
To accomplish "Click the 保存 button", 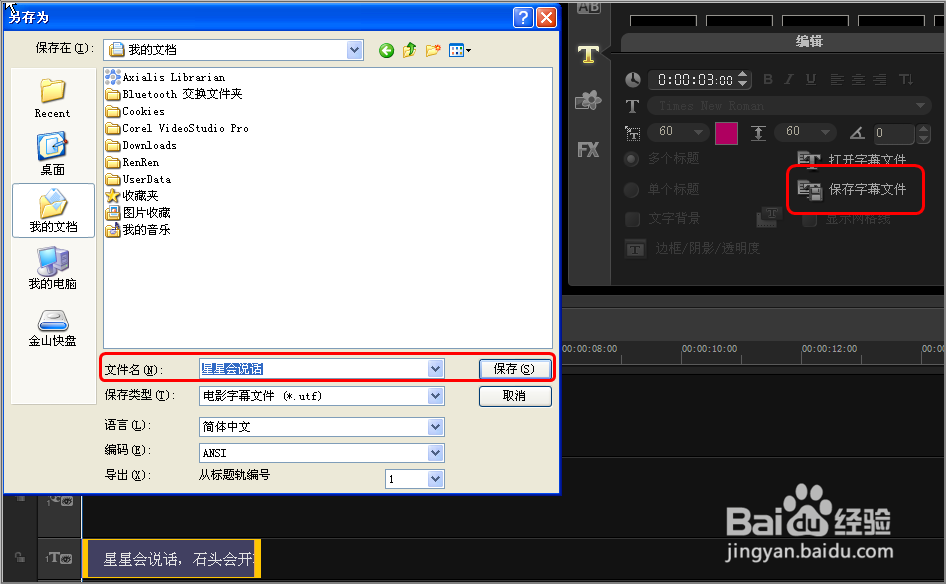I will tap(515, 368).
